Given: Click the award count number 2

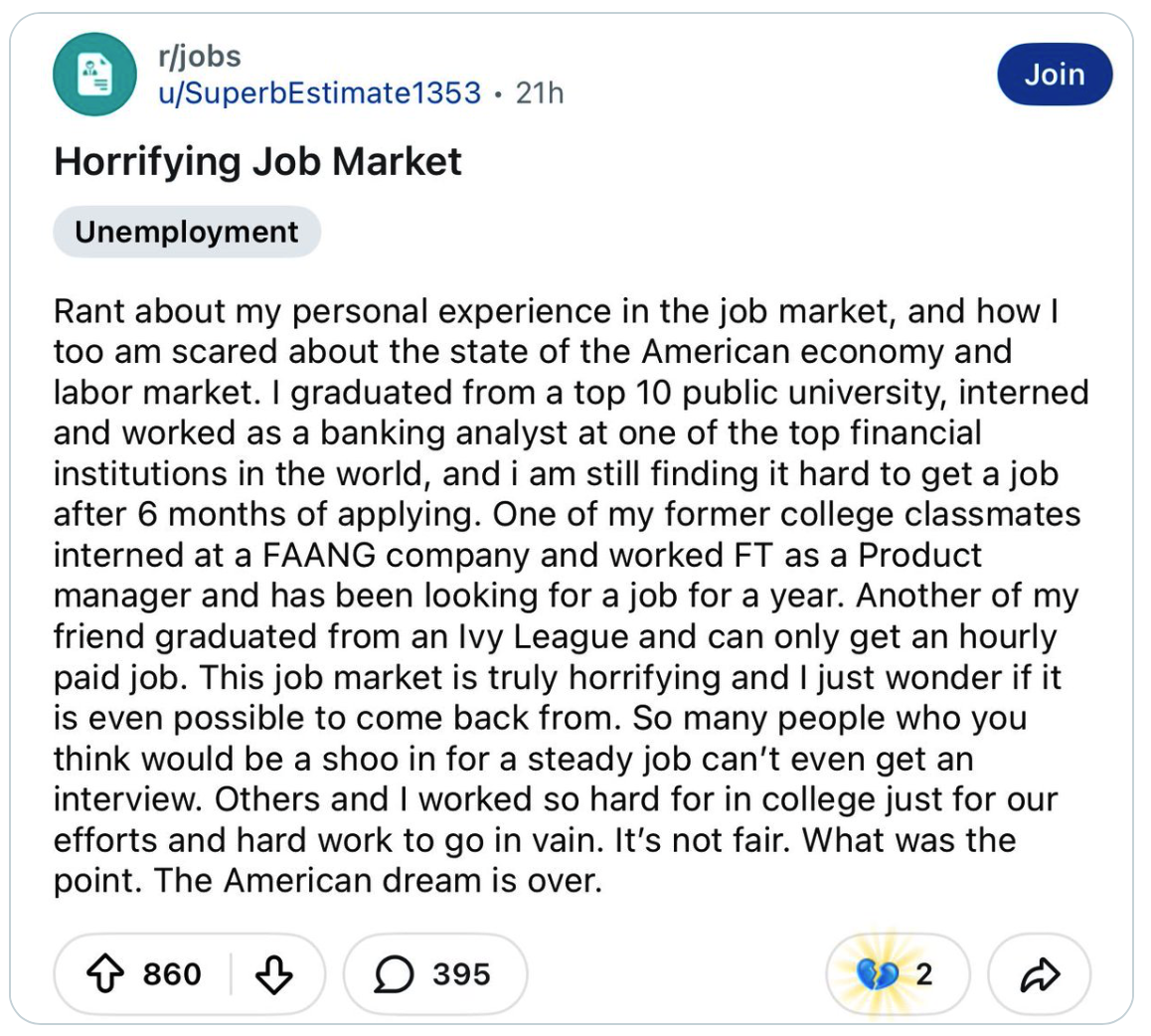Looking at the screenshot, I should pos(923,973).
